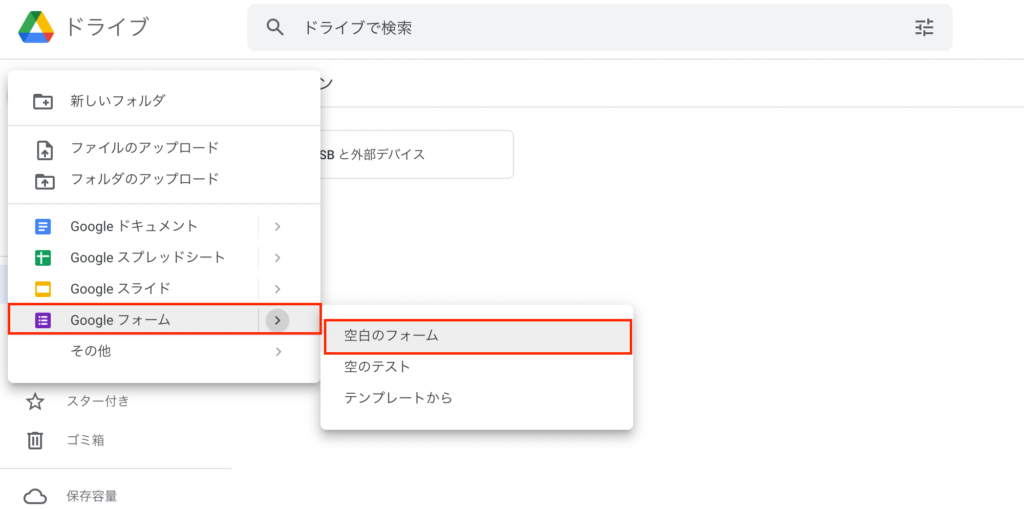Expand the Google スライド submenu arrow
1024x509 pixels.
pyautogui.click(x=278, y=289)
